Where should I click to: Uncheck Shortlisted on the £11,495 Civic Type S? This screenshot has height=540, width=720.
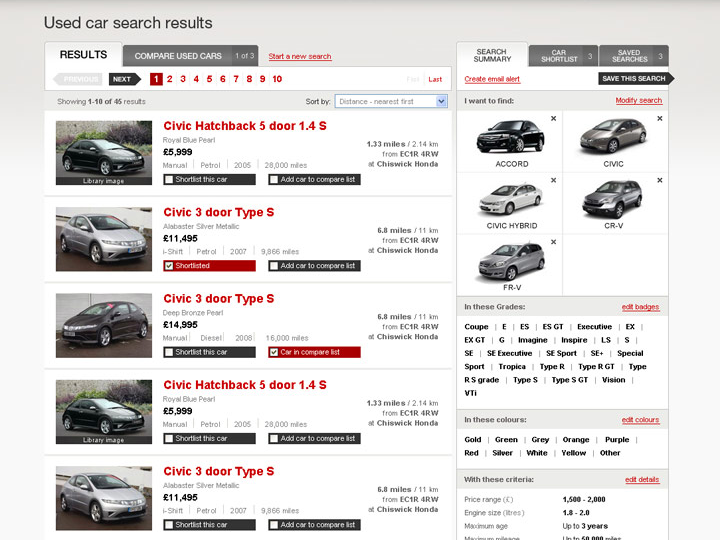169,266
